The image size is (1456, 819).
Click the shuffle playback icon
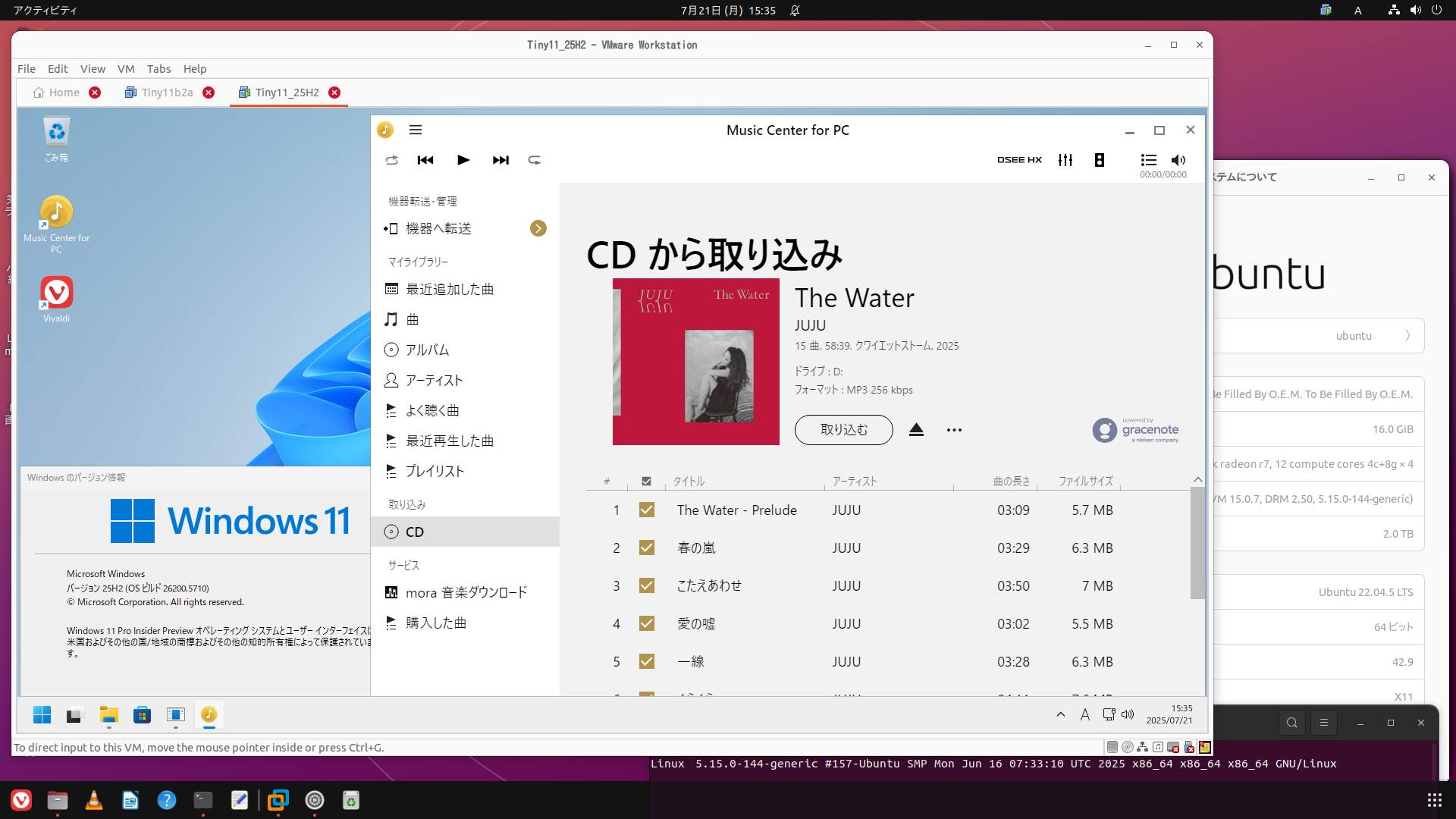point(391,160)
